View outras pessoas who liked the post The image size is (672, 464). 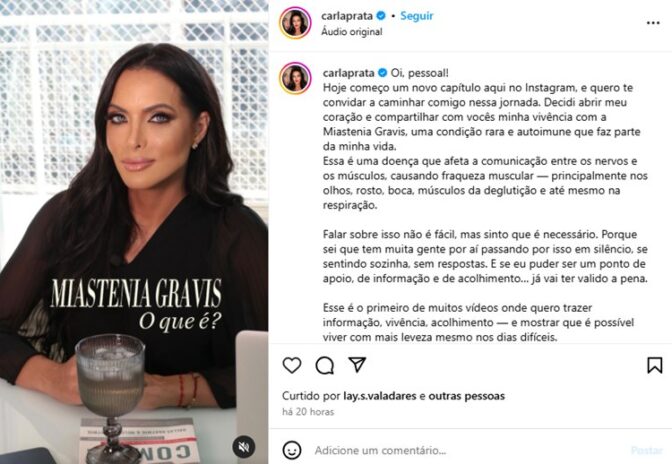(x=467, y=396)
